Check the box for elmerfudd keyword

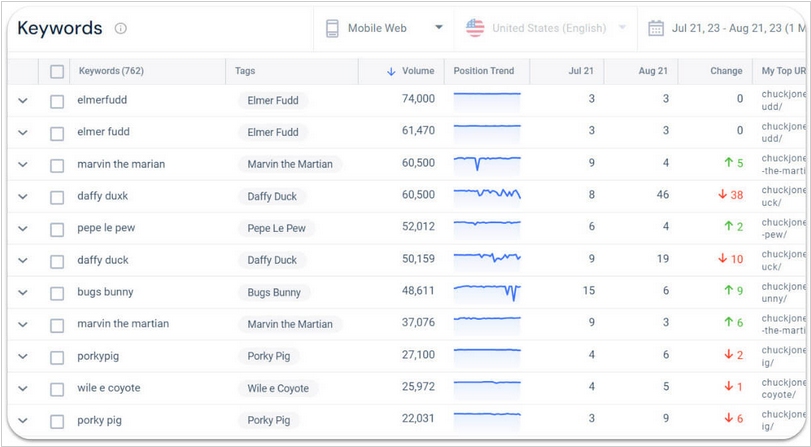pos(57,100)
